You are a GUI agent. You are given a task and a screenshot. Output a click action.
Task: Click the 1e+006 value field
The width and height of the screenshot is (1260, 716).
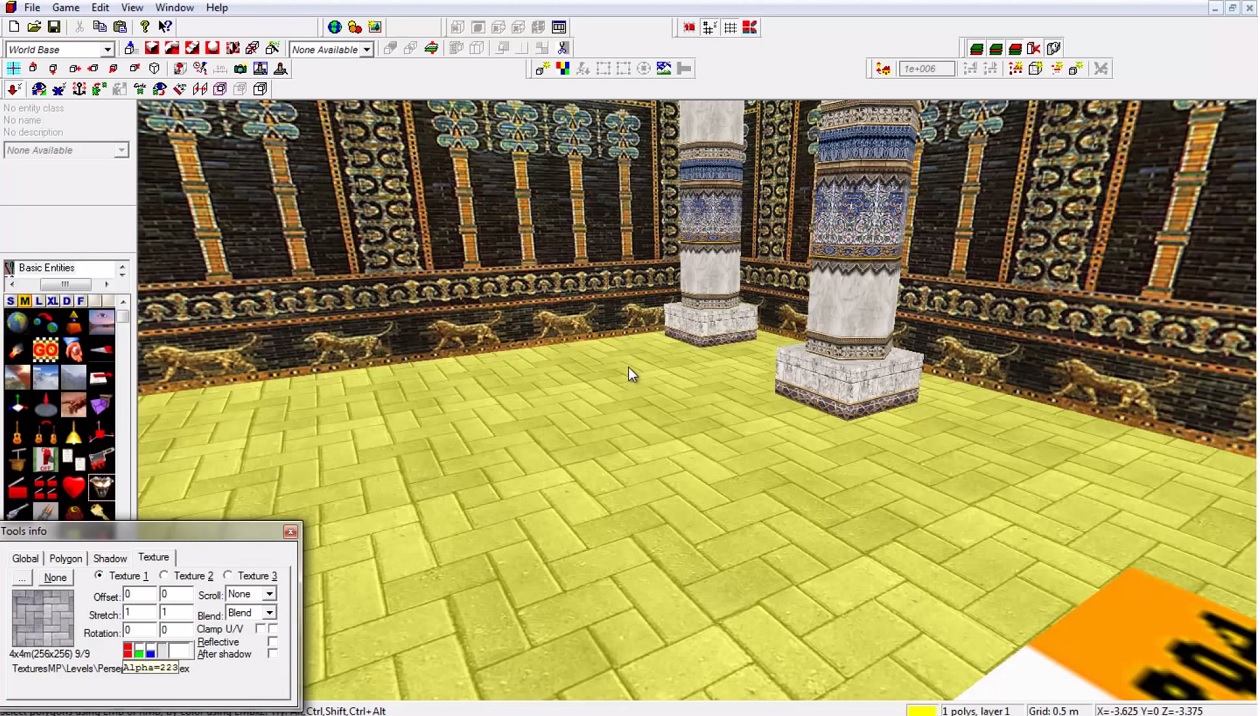click(x=926, y=69)
